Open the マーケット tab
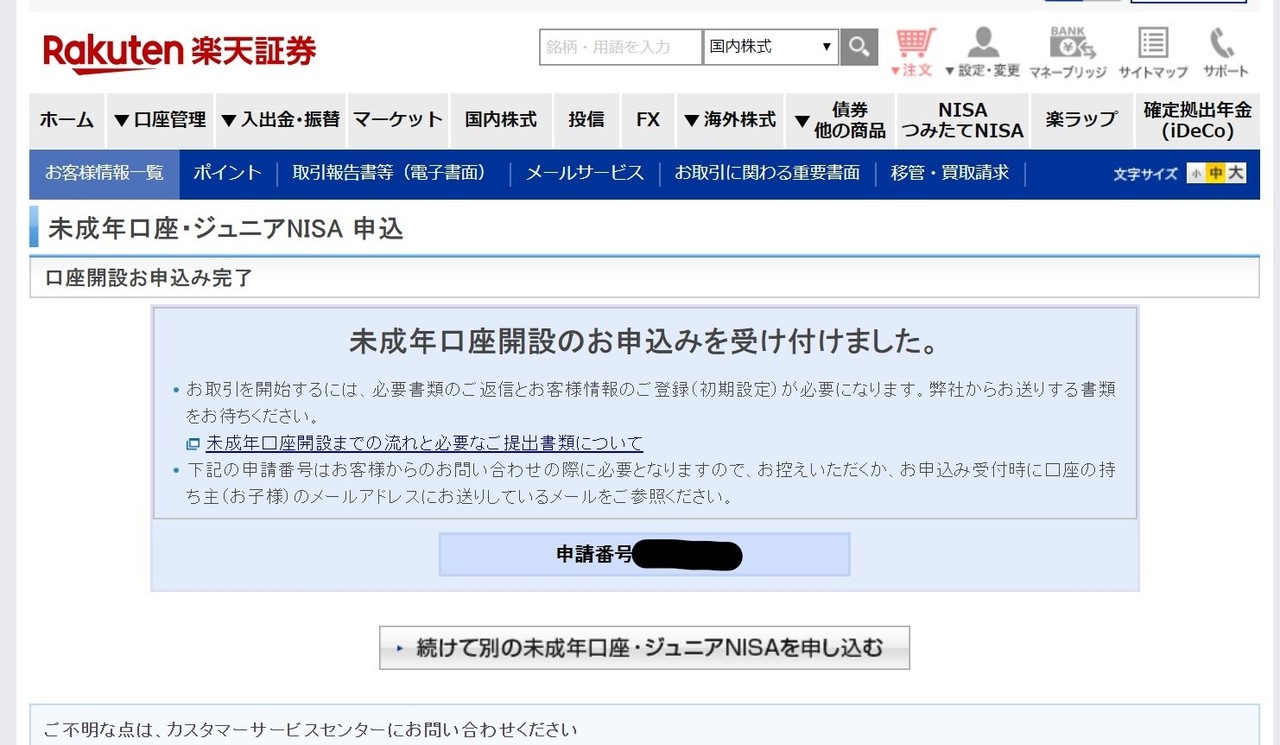Image resolution: width=1280 pixels, height=745 pixels. tap(398, 120)
